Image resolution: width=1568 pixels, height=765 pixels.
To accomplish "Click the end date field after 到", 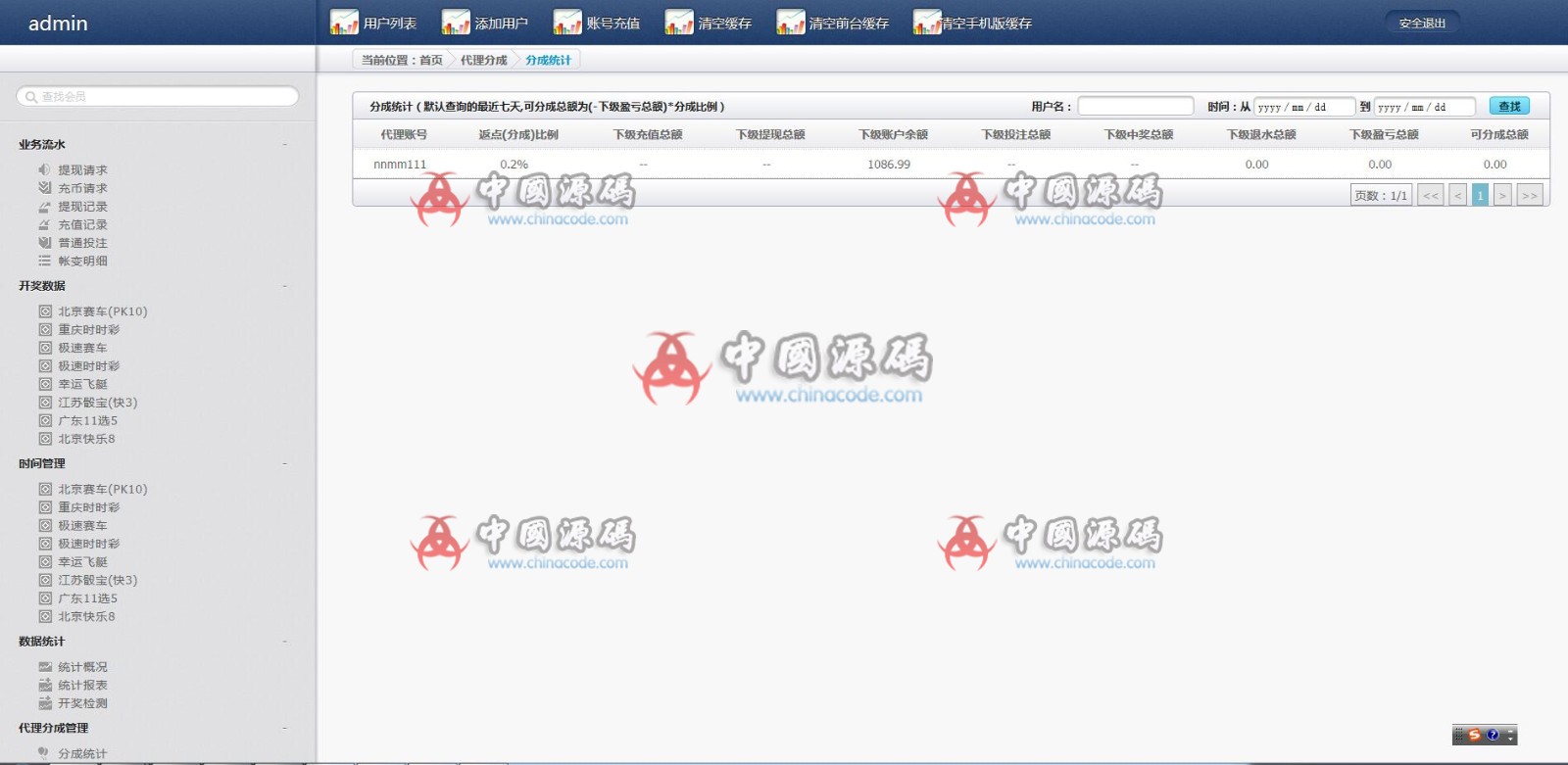I will pos(1425,107).
